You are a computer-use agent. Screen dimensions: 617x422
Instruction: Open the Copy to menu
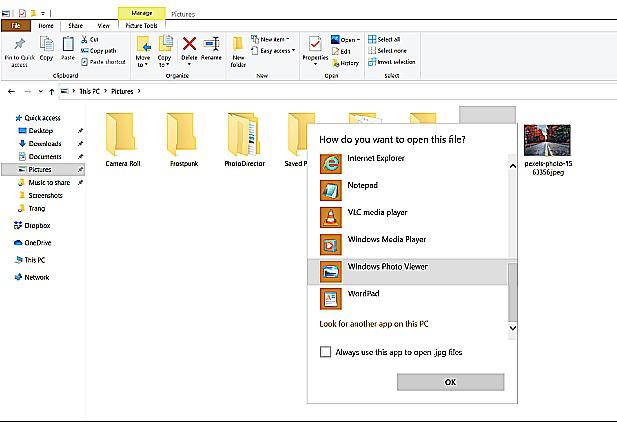pos(164,51)
